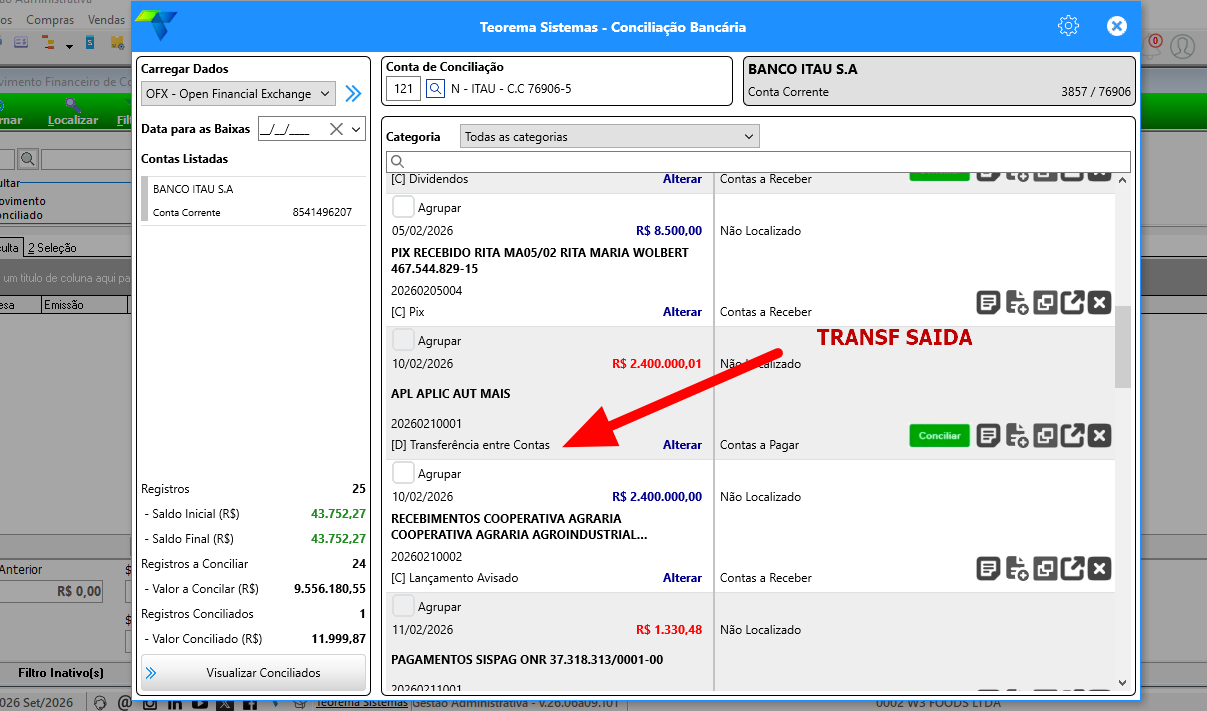Click the entry search field below Categoria

pos(758,162)
